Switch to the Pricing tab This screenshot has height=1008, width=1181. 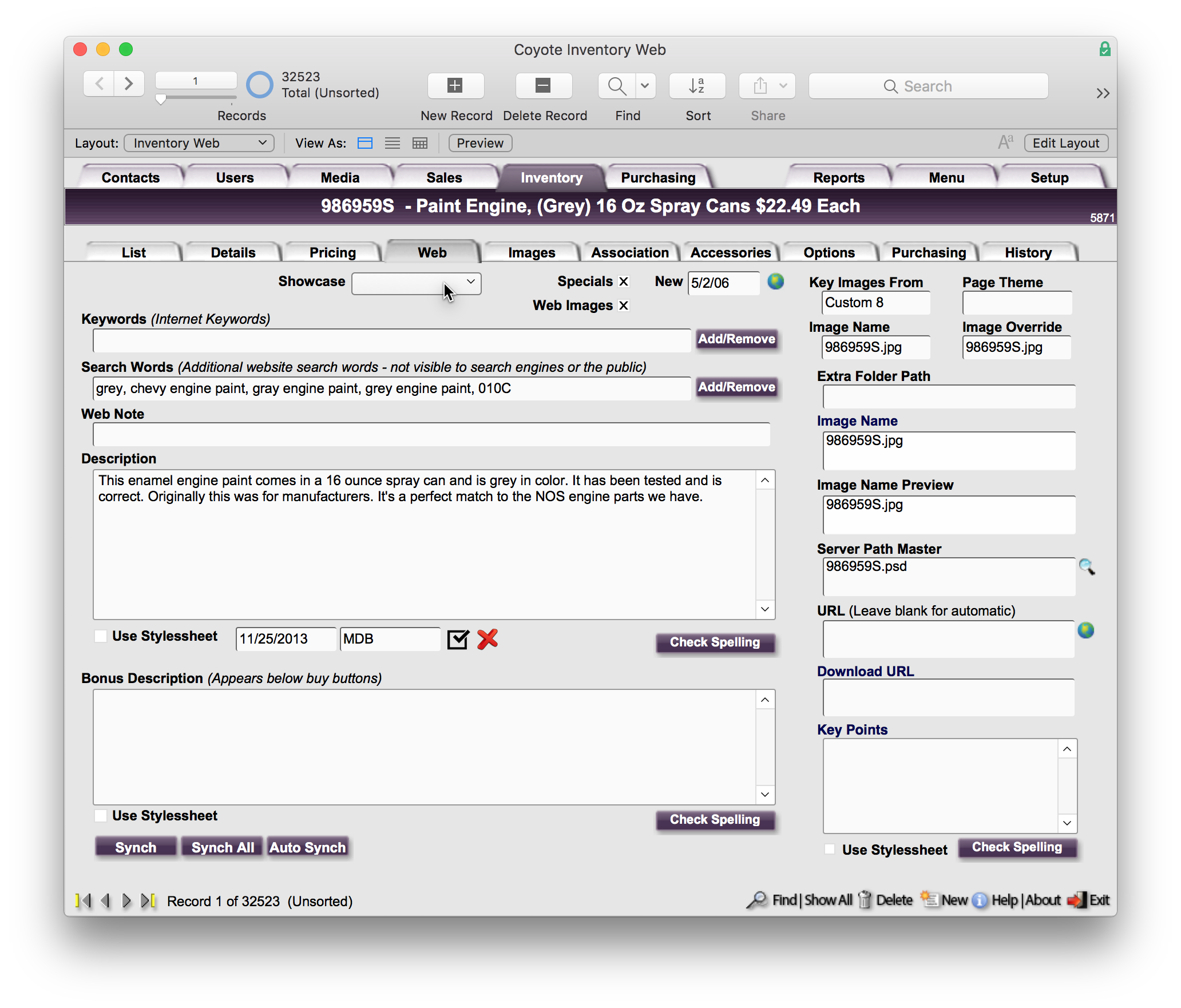click(332, 252)
